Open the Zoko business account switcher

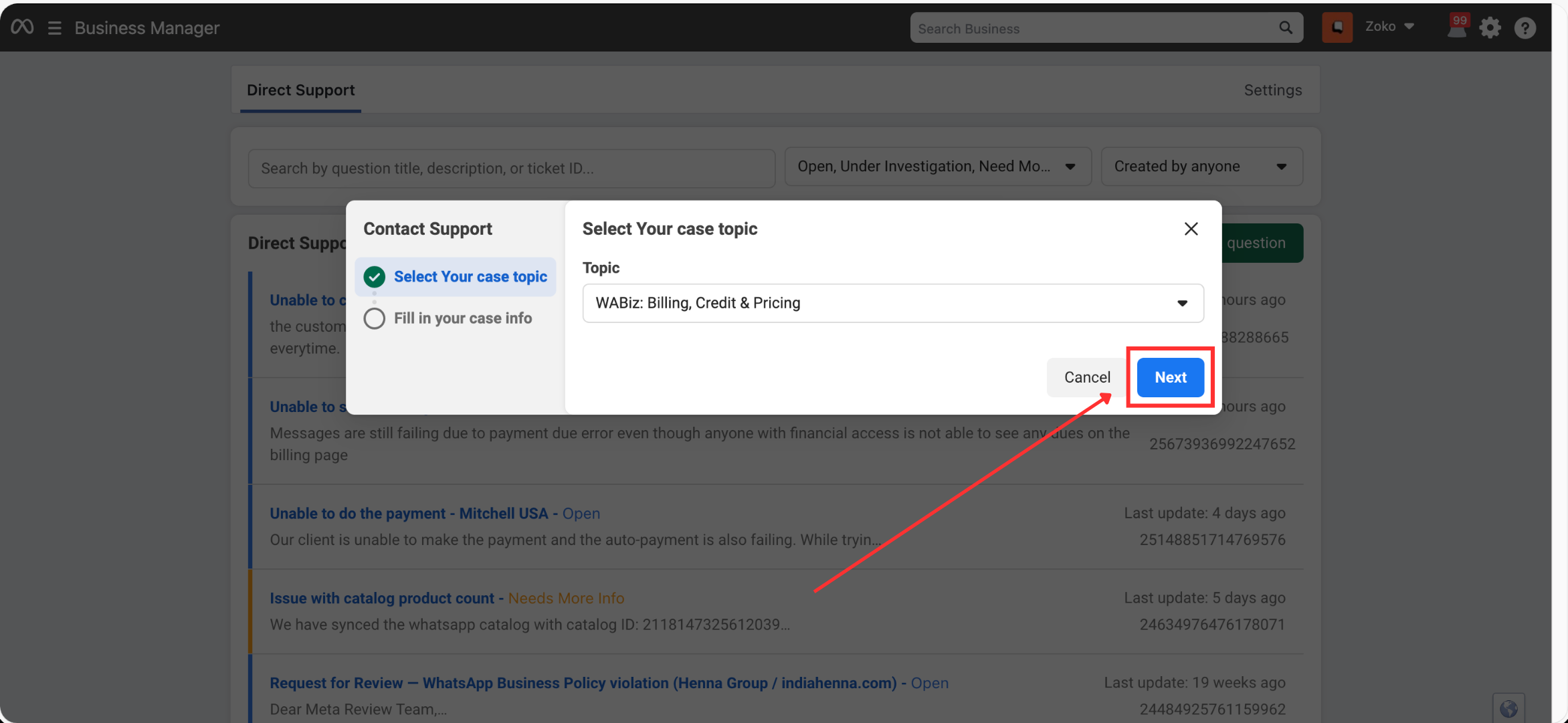point(1389,27)
